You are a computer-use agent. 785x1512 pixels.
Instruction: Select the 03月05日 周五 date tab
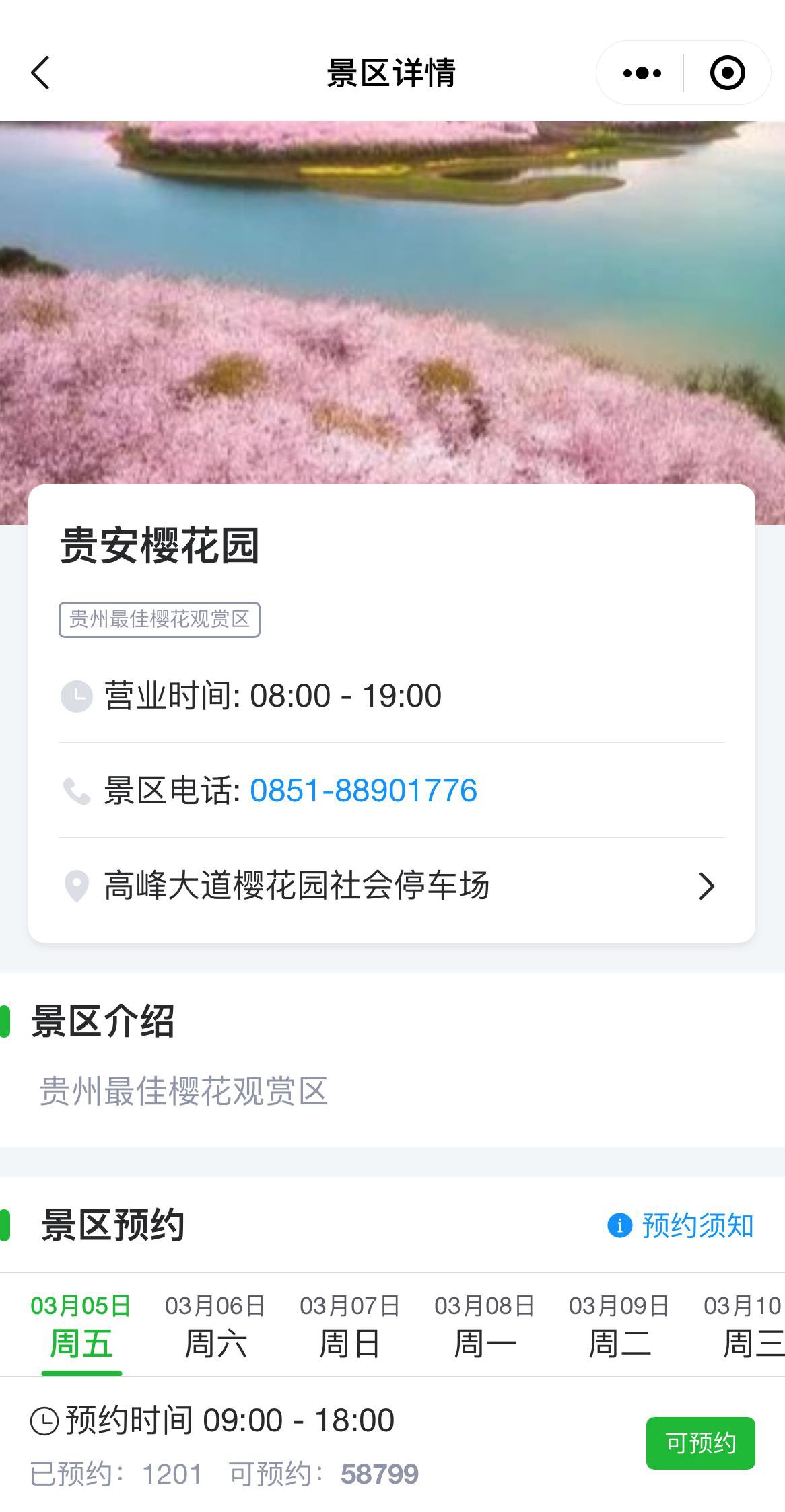pyautogui.click(x=81, y=1326)
